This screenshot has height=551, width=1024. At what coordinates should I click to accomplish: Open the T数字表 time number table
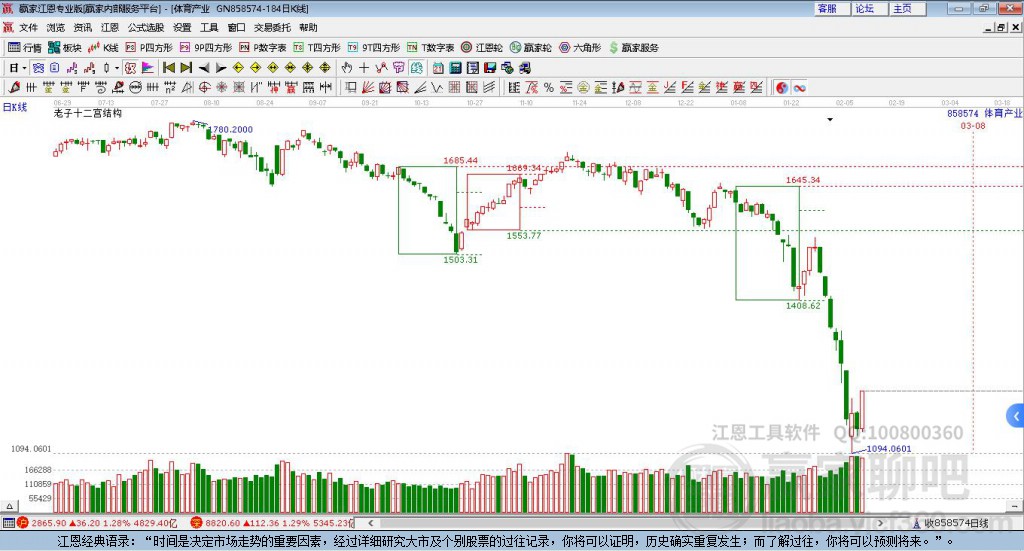(x=430, y=48)
